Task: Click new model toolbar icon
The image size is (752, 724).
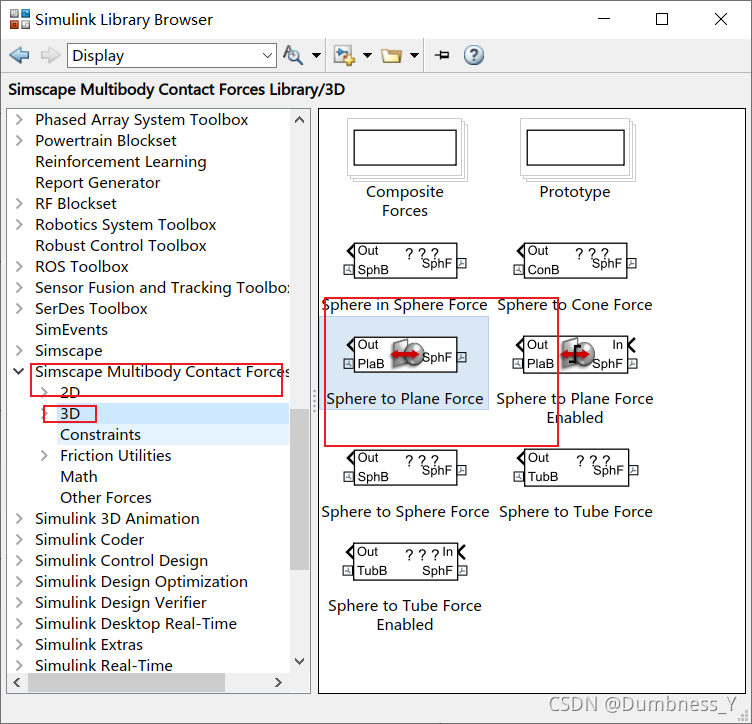Action: pos(344,56)
